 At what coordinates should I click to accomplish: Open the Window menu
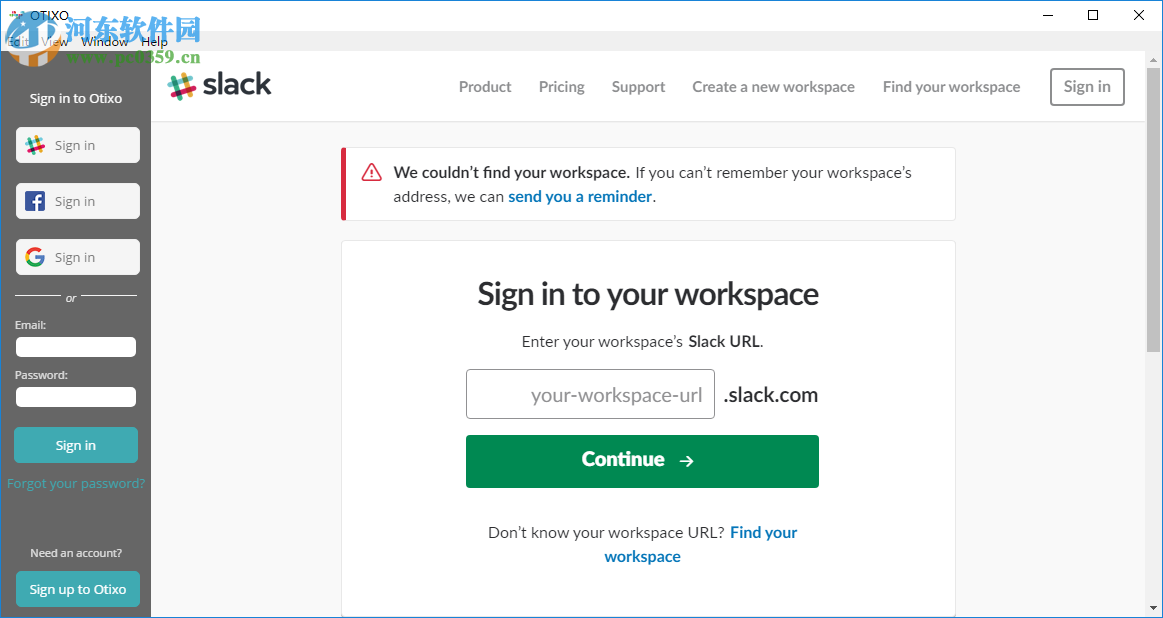tap(105, 42)
